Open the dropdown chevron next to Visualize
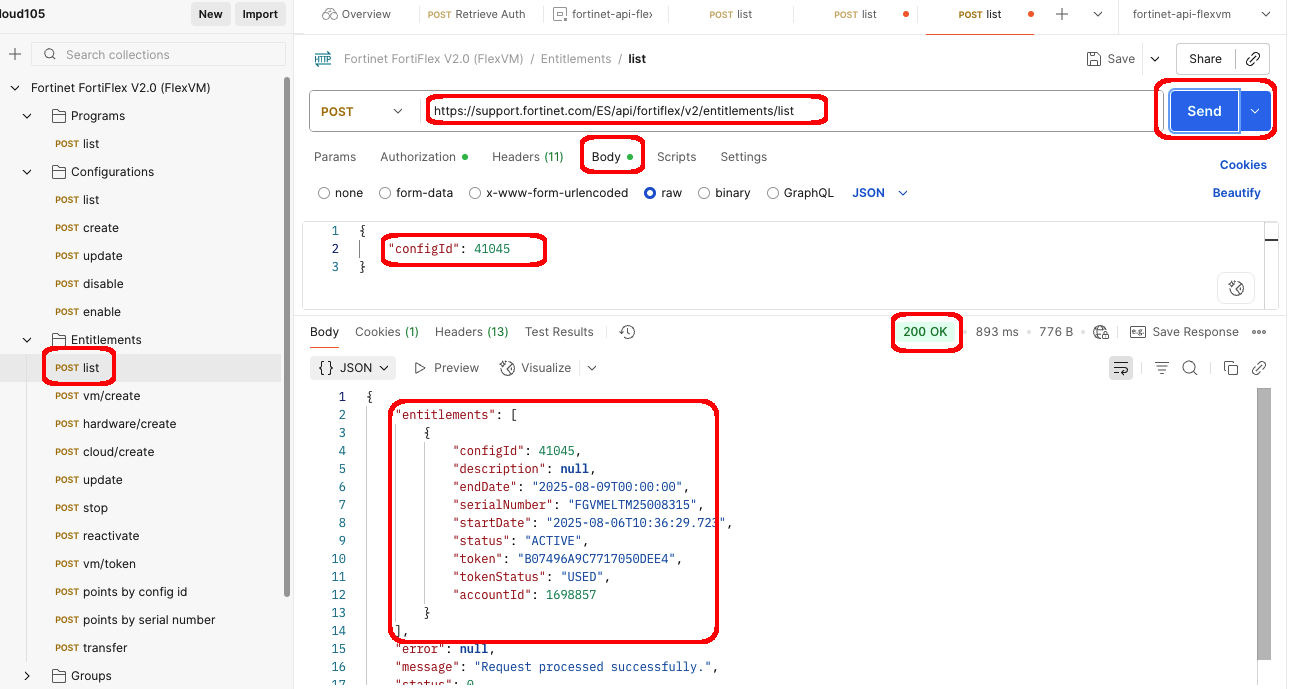This screenshot has width=1295, height=689. pos(592,368)
